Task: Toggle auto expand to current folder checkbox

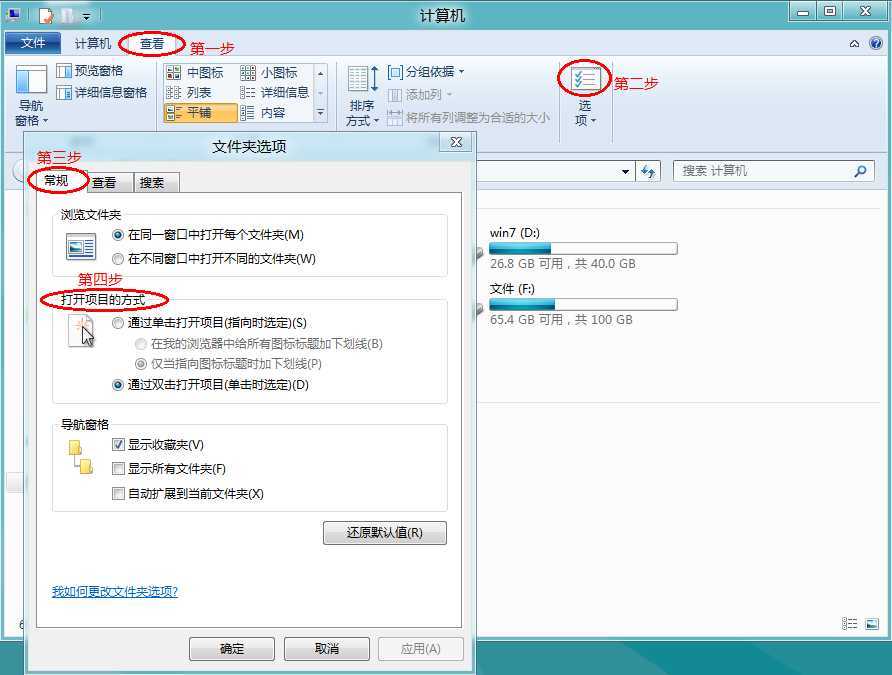Action: tap(118, 493)
